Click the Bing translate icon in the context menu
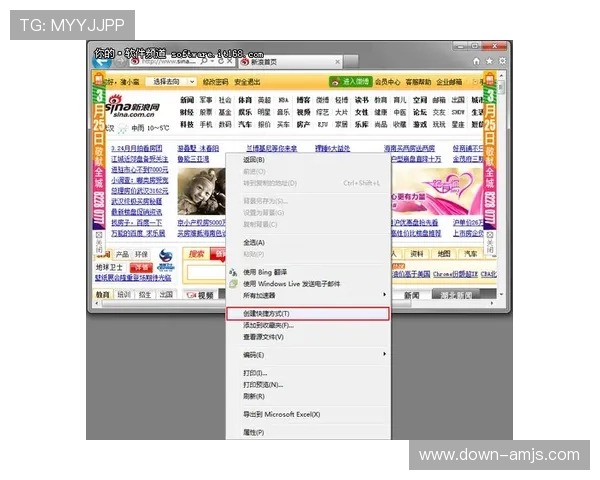This screenshot has width=600, height=480. point(233,273)
